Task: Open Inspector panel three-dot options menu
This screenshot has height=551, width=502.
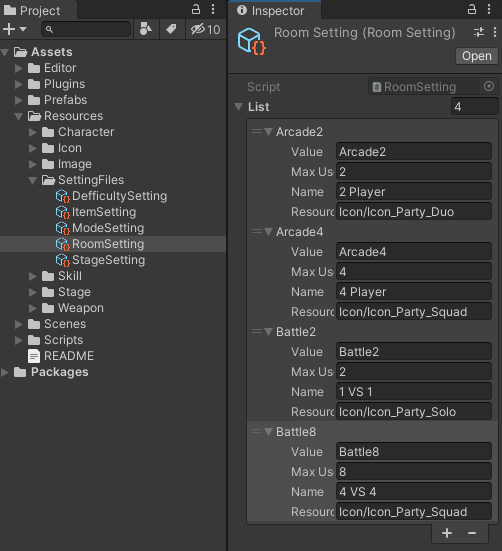Action: [489, 9]
